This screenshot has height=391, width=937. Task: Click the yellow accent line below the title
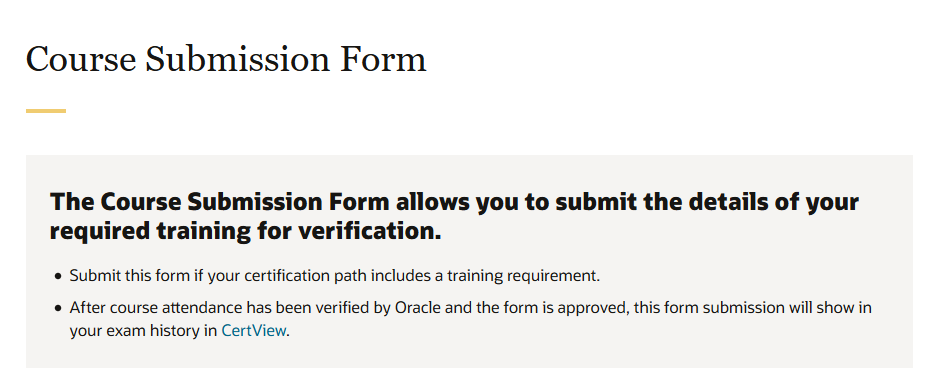point(46,111)
